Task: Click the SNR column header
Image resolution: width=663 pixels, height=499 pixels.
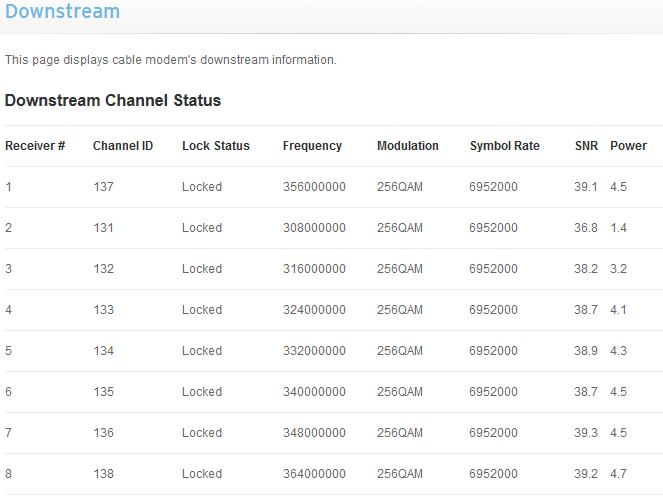Action: click(586, 146)
